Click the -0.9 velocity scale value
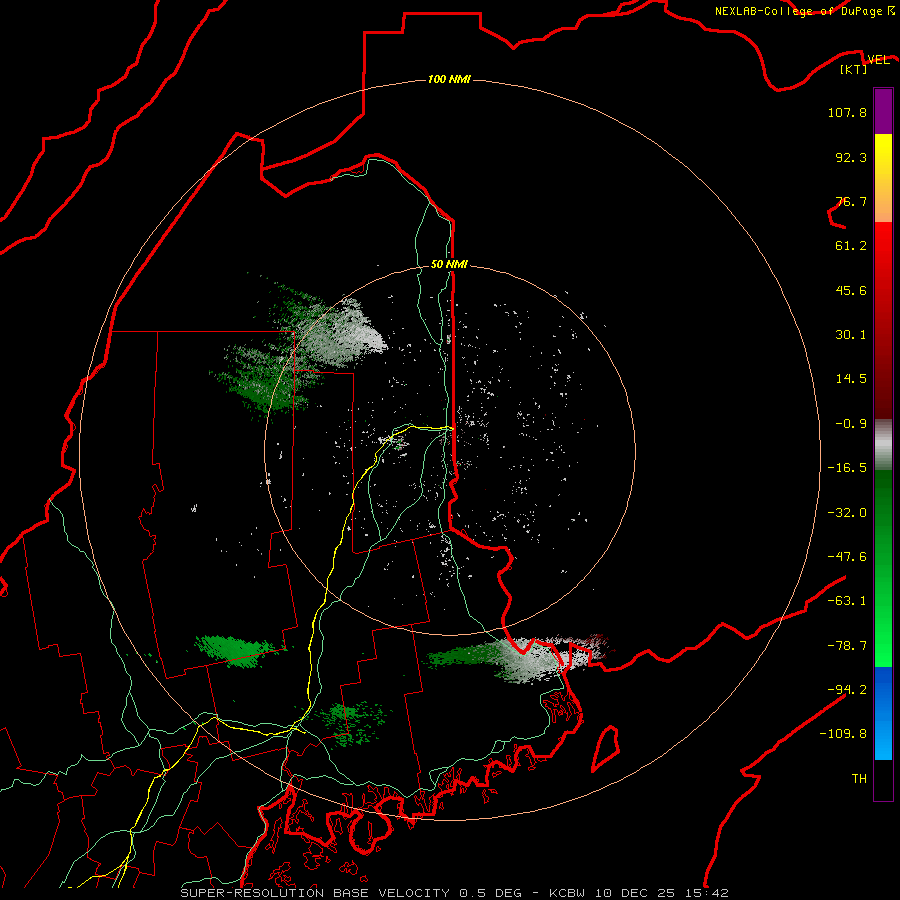Screen dimensions: 900x900 coord(851,424)
